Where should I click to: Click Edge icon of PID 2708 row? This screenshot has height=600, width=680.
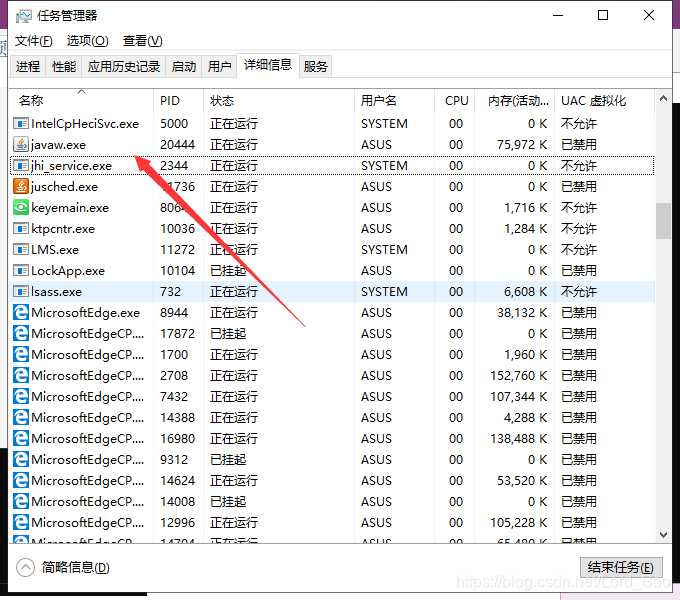tap(20, 375)
